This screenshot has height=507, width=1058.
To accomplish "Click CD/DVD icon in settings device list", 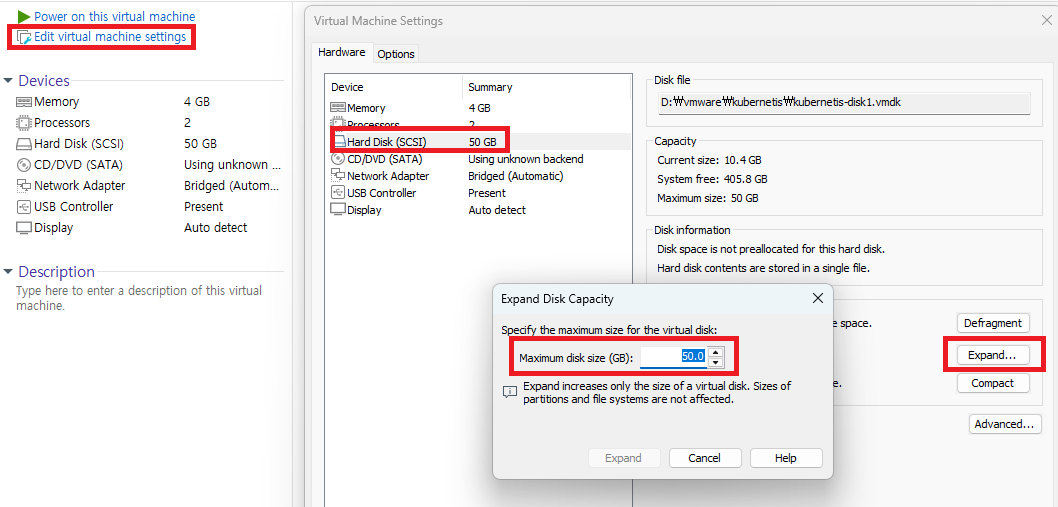I will click(338, 159).
